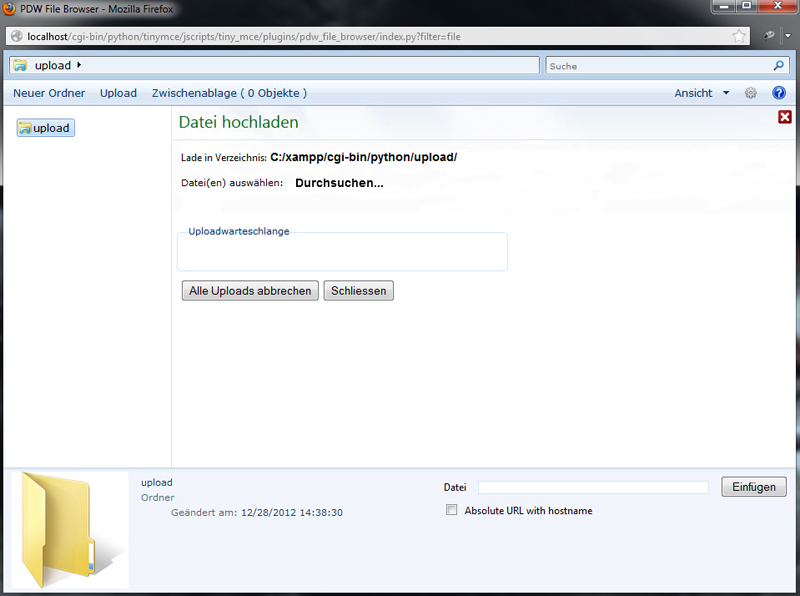Expand the upload breadcrumb arrow
This screenshot has height=596, width=800.
pos(79,65)
